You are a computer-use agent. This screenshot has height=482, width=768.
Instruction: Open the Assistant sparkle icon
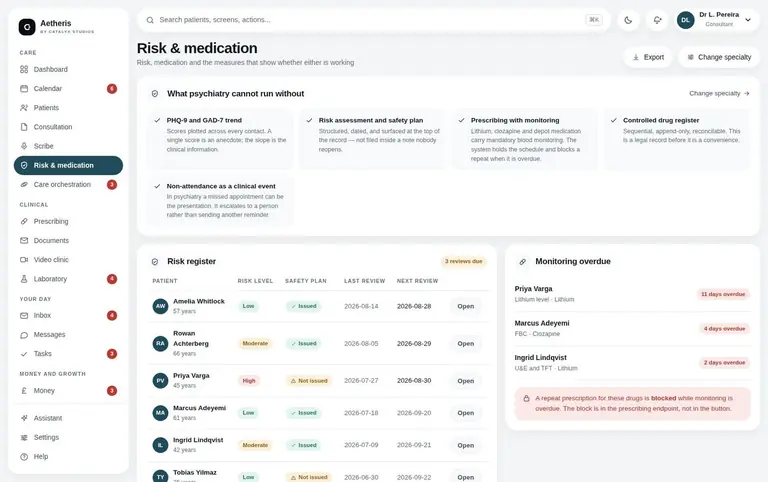(x=24, y=418)
